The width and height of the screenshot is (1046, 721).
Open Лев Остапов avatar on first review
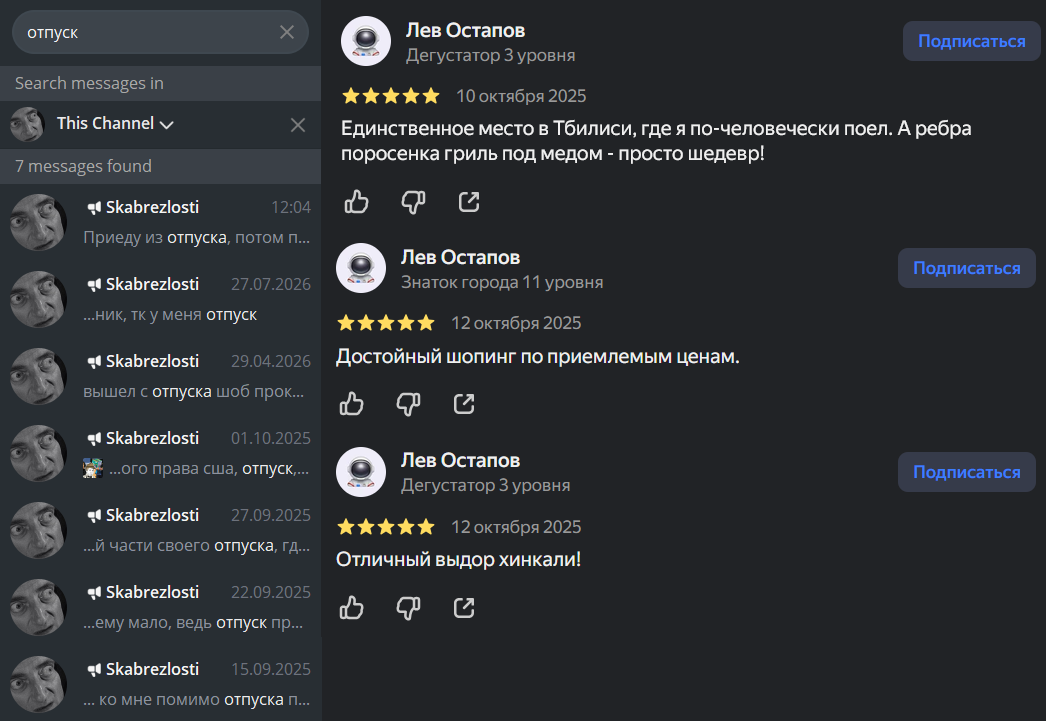(x=366, y=41)
